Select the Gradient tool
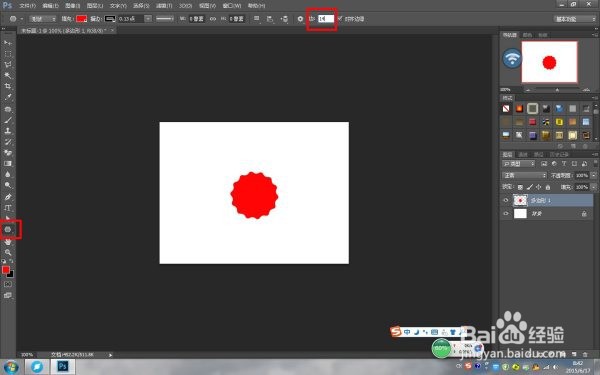Screen dimensions: 600x375 8,163
